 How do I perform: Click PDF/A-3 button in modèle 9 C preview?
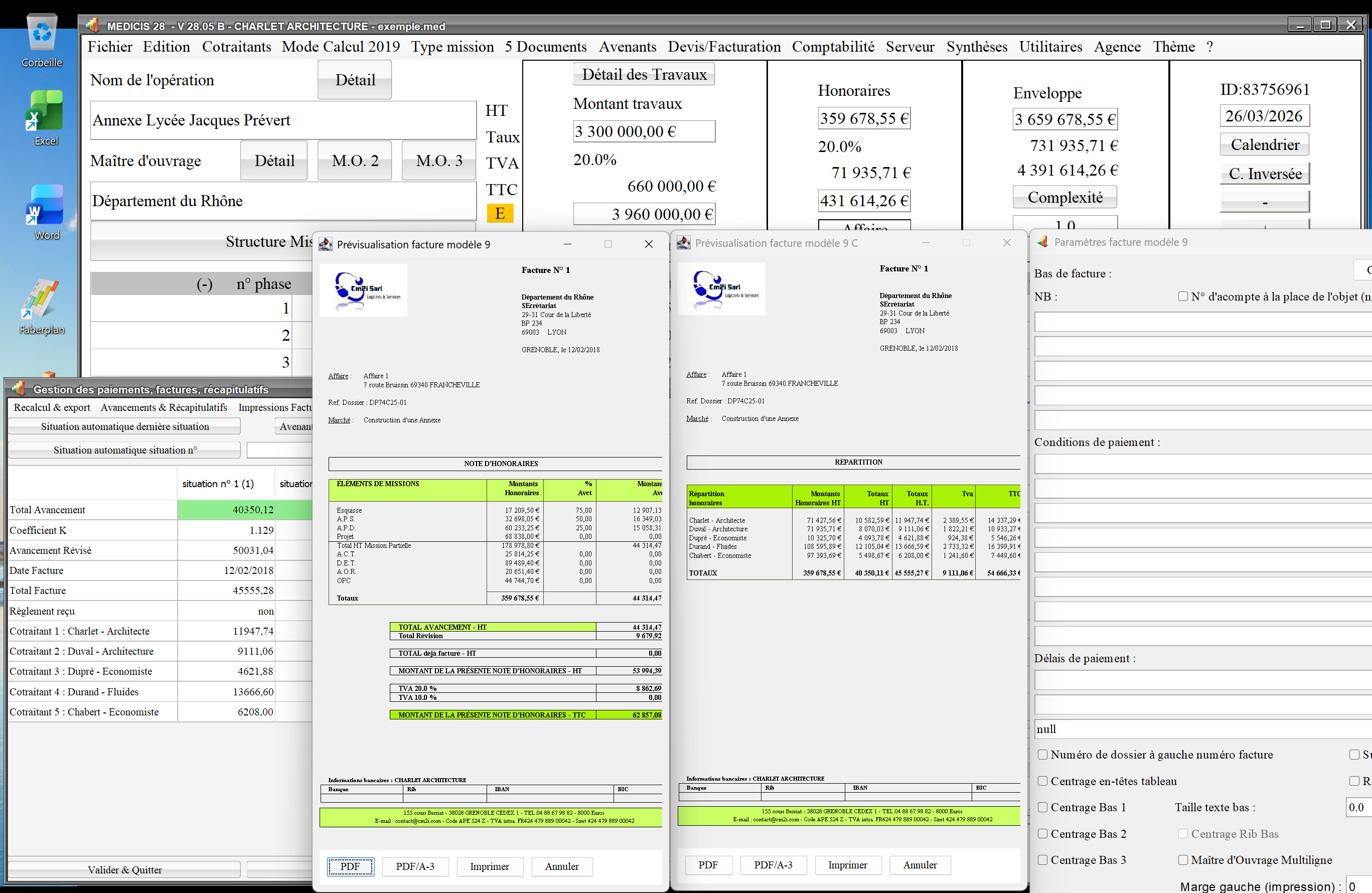click(773, 865)
